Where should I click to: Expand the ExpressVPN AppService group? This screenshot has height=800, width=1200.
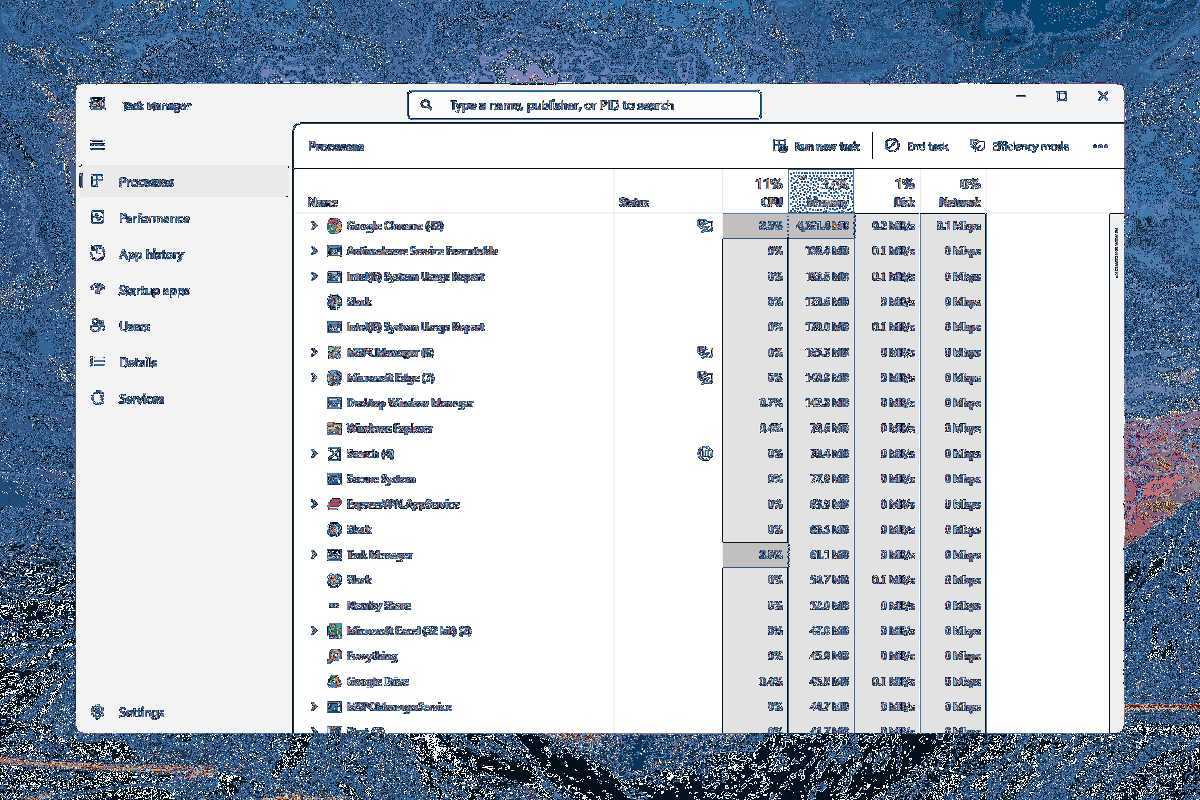[x=313, y=504]
